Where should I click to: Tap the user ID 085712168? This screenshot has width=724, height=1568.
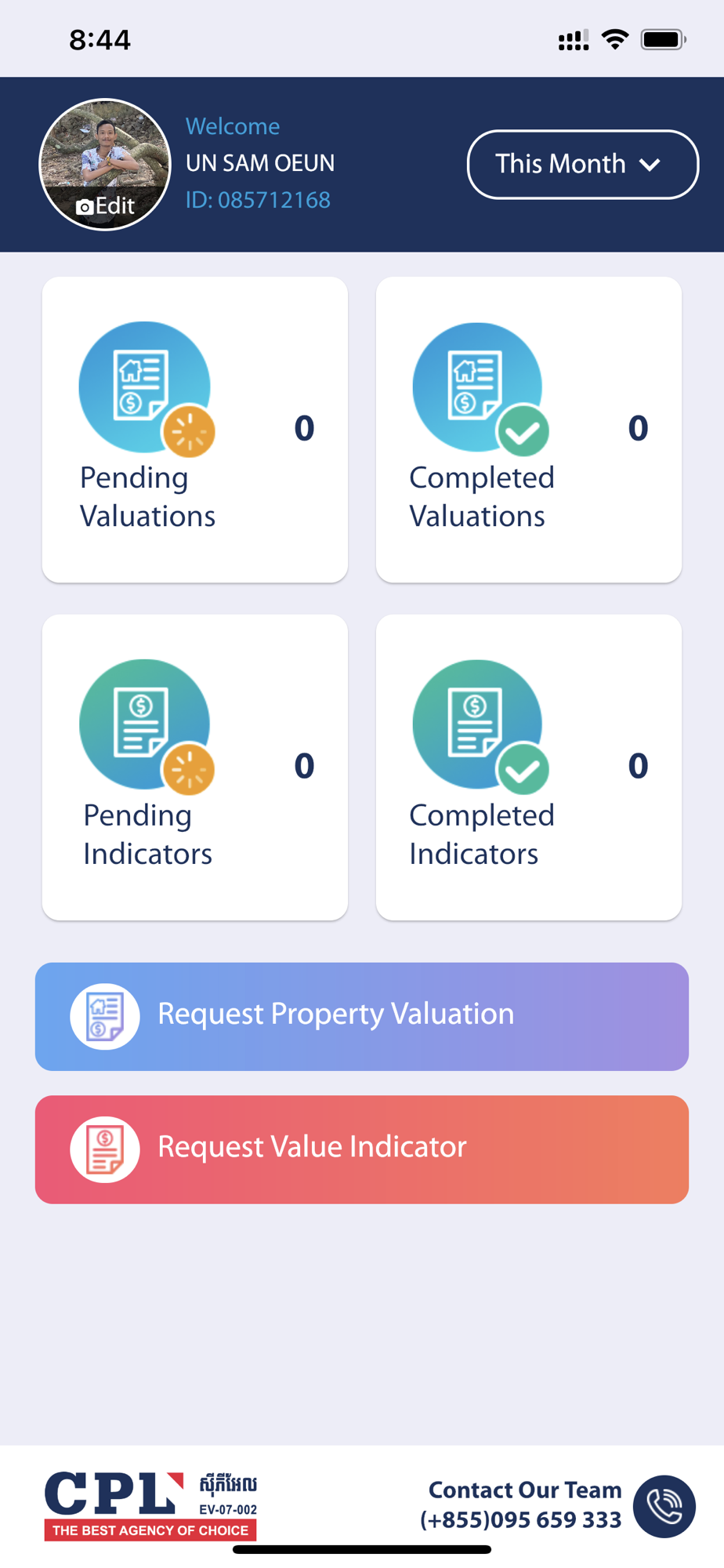point(258,200)
